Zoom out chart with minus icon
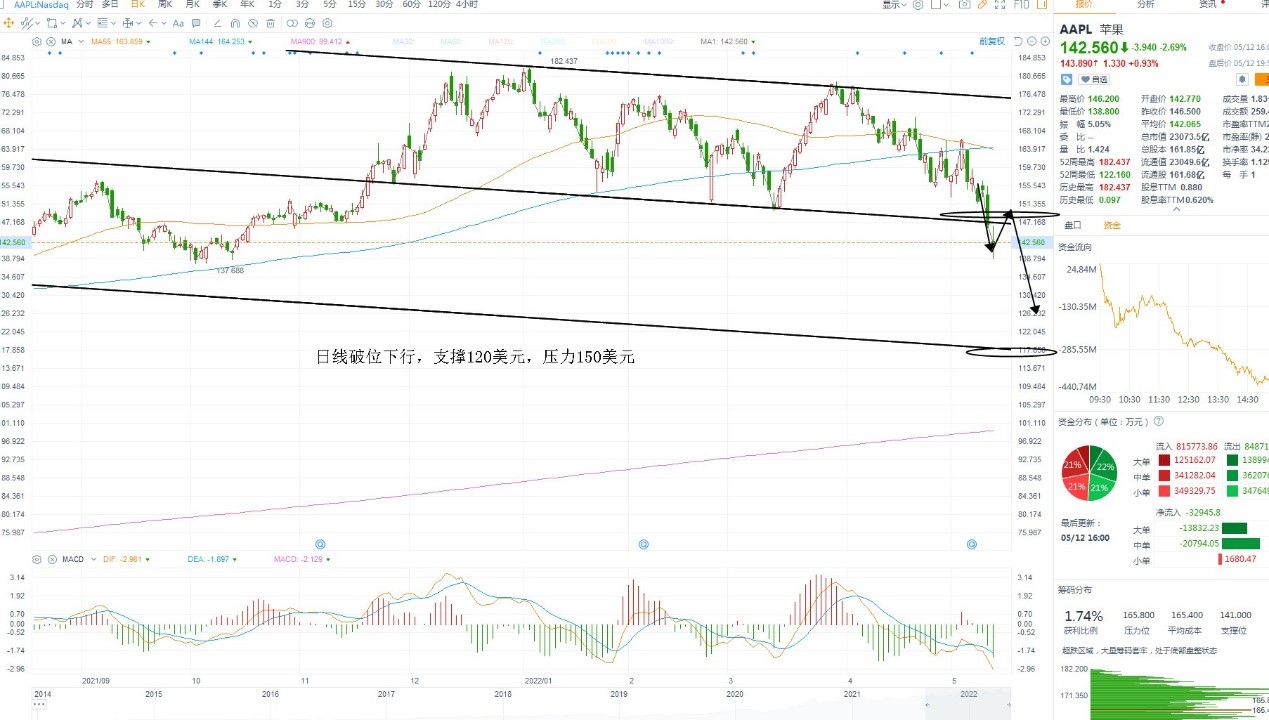This screenshot has width=1269, height=720. tap(1032, 42)
